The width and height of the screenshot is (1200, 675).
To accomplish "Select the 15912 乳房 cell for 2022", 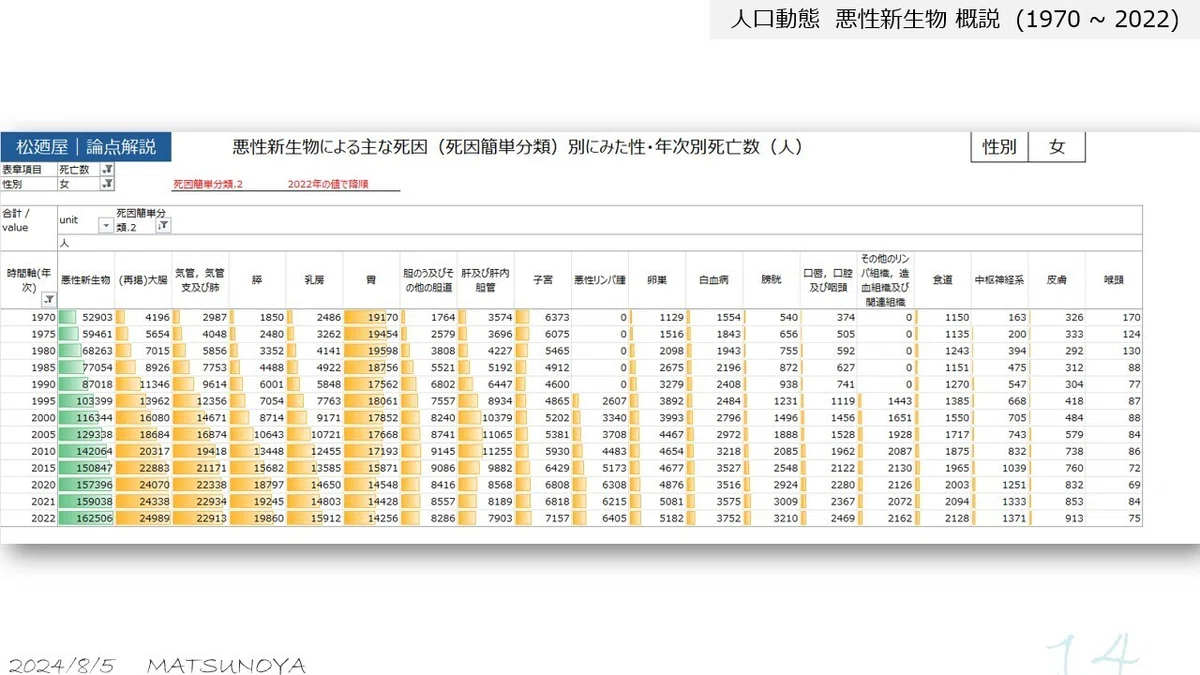I will coord(314,519).
